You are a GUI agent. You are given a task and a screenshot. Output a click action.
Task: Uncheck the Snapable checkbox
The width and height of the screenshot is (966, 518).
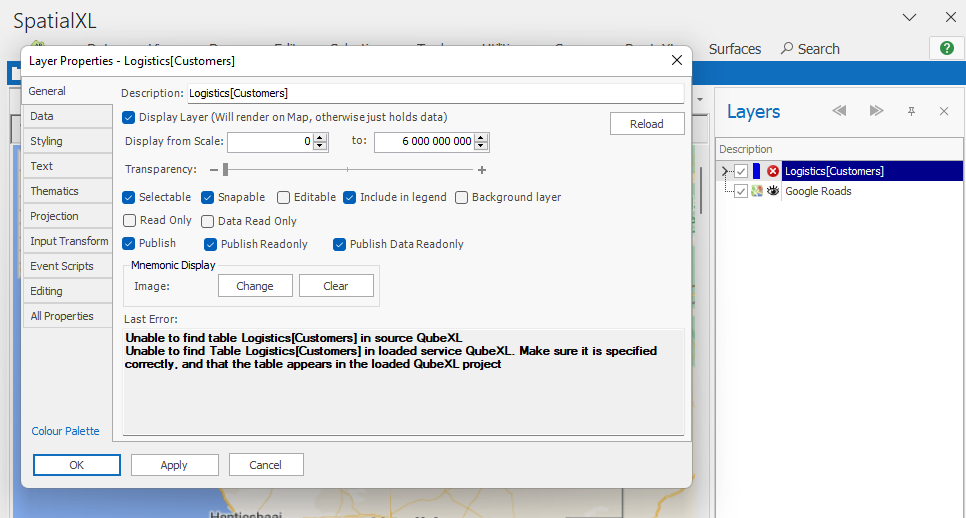208,198
